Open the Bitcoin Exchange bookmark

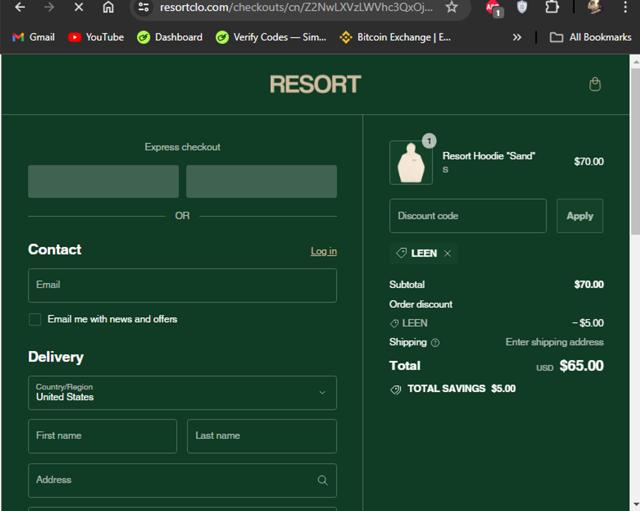click(395, 38)
